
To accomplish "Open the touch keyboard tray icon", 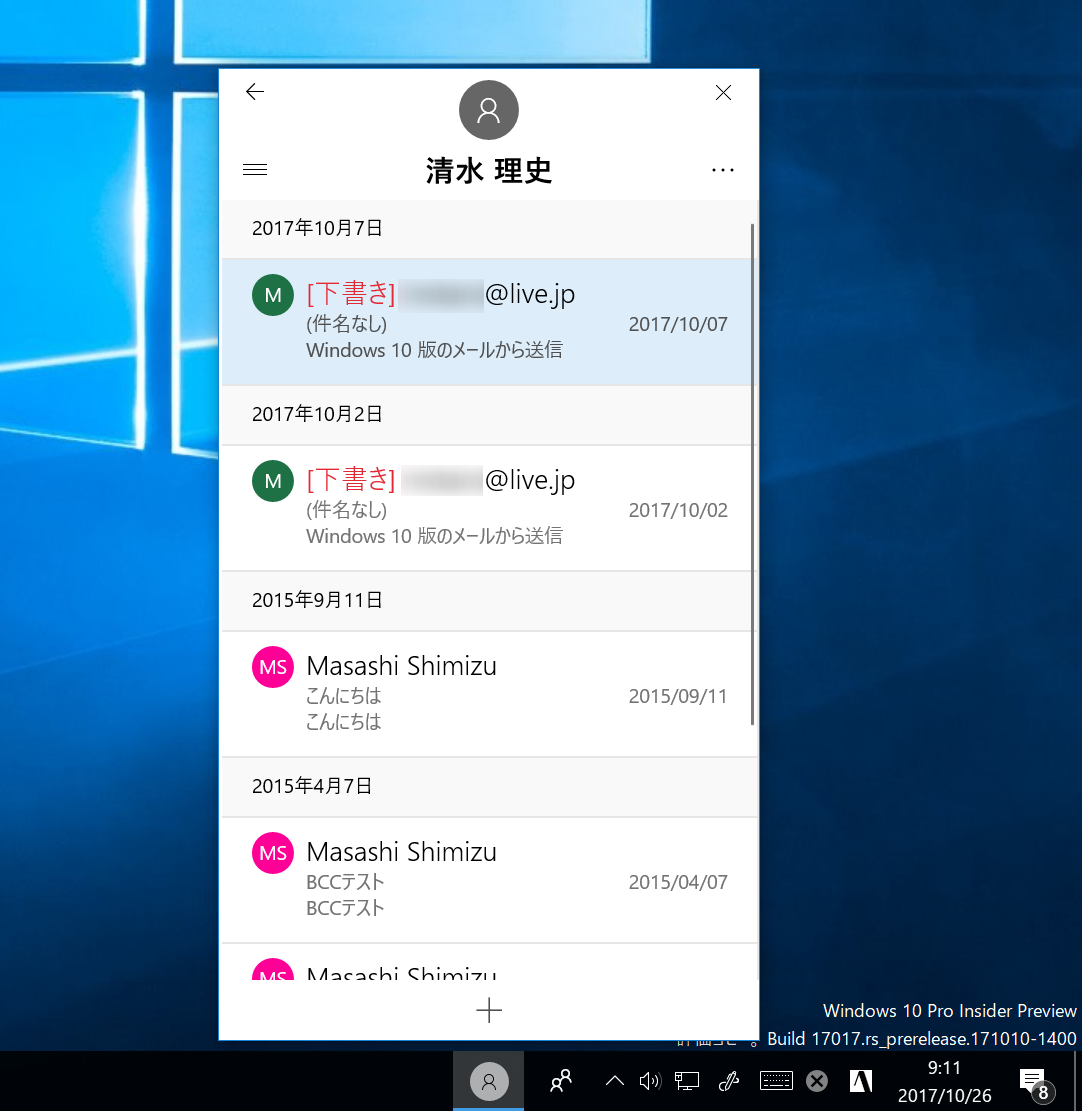I will point(776,1081).
